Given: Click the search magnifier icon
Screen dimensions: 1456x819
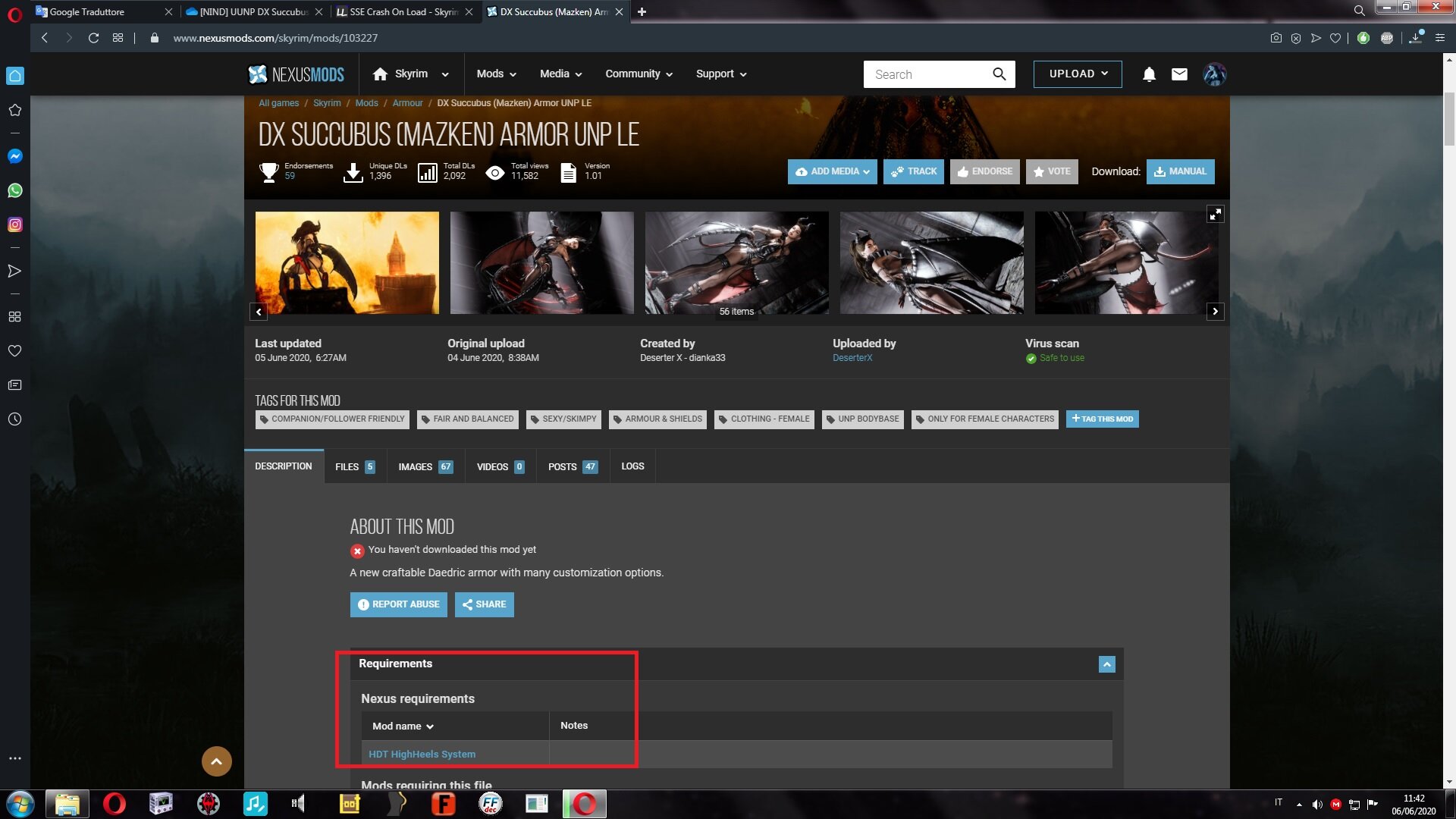Looking at the screenshot, I should pos(999,74).
